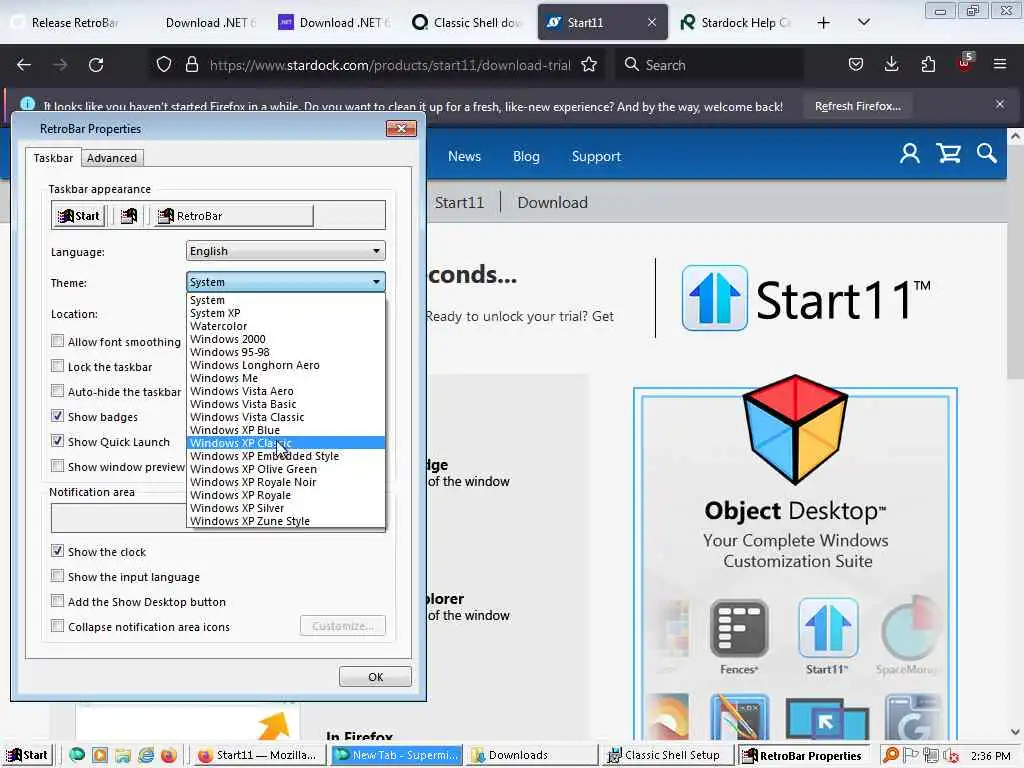Enable Show the input language

coord(57,576)
